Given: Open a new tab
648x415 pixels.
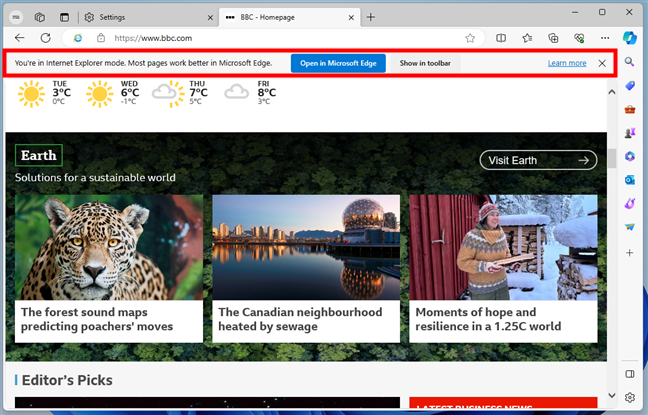Looking at the screenshot, I should 371,17.
